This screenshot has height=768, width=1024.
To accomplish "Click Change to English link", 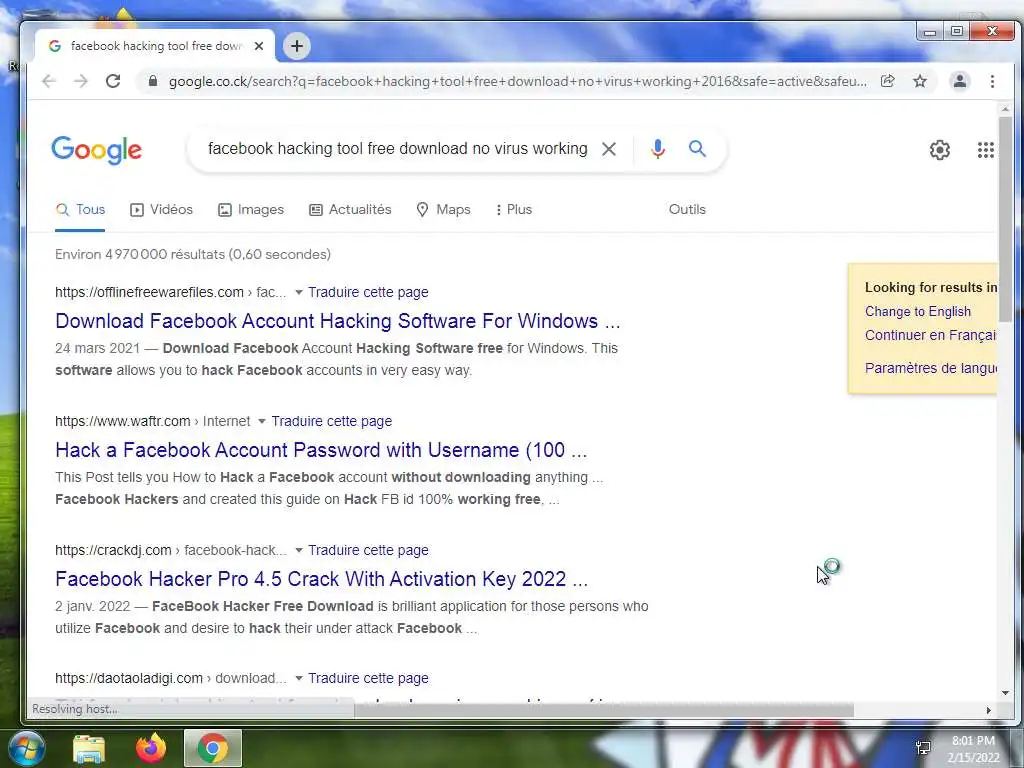I will (x=918, y=312).
